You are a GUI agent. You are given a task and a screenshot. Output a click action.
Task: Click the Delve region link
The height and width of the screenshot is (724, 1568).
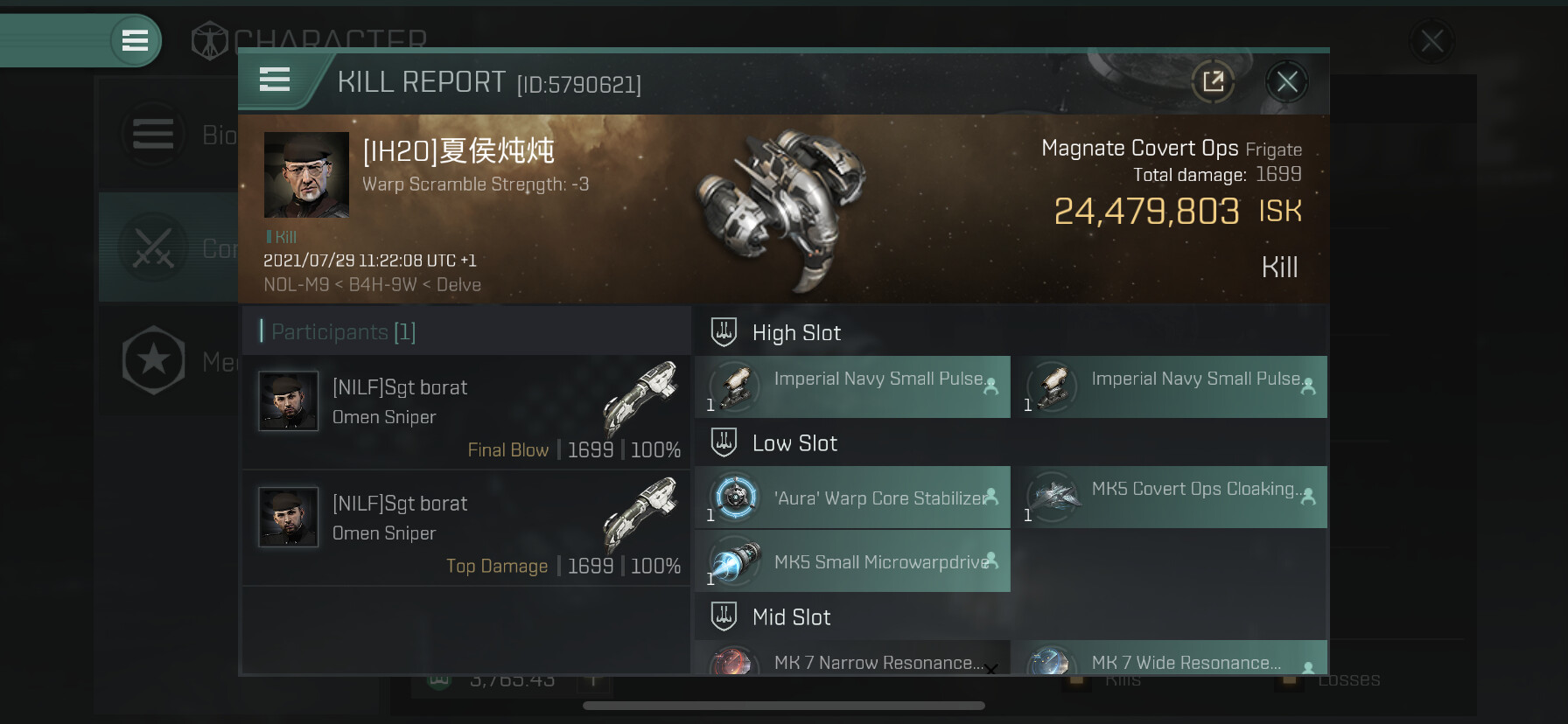(x=458, y=285)
